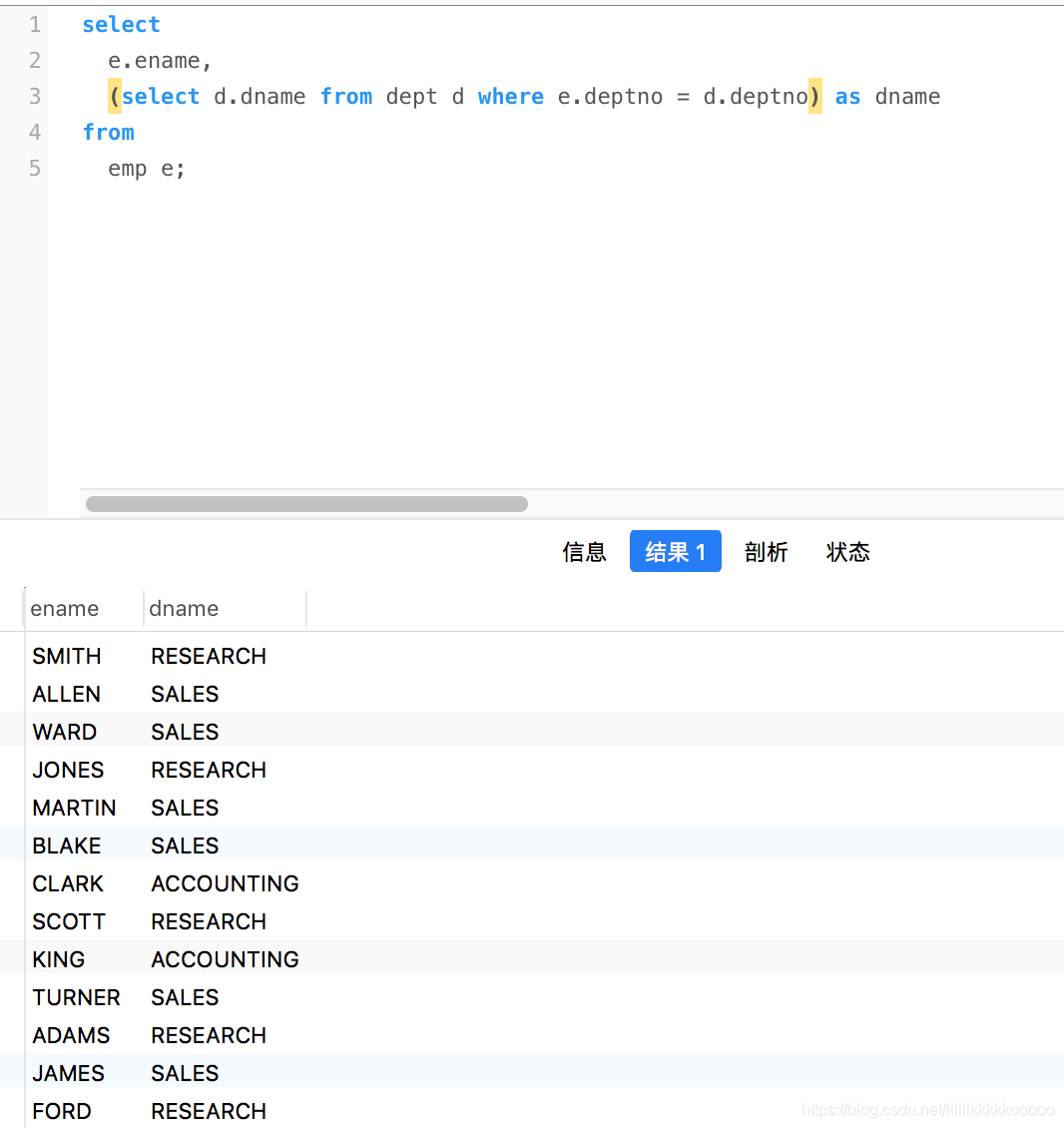Click emp e; on line 5
The height and width of the screenshot is (1128, 1064).
(x=147, y=169)
